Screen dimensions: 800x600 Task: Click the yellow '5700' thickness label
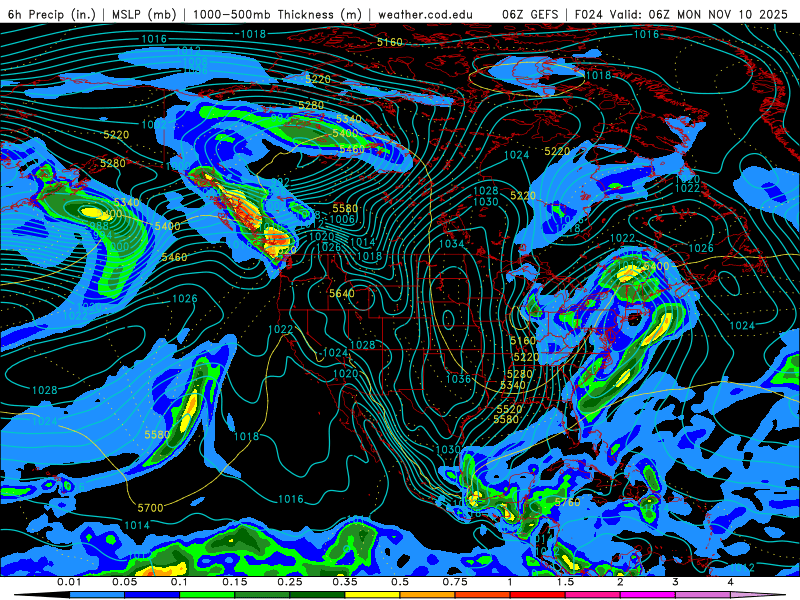click(x=151, y=508)
